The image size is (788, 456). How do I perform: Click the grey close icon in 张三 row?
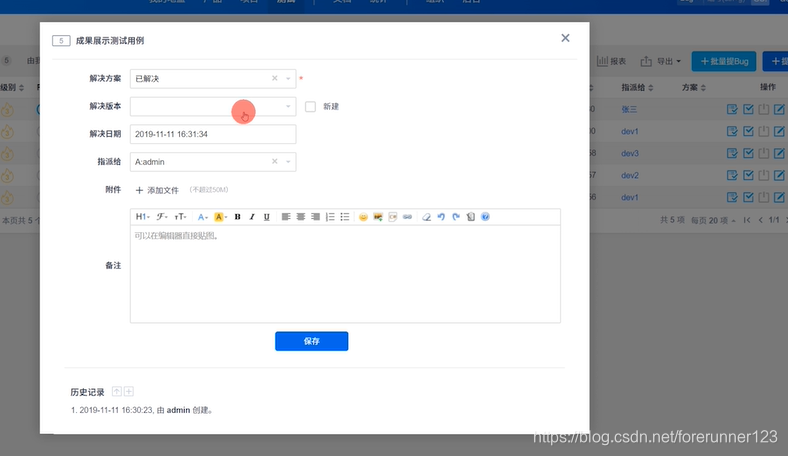[764, 109]
